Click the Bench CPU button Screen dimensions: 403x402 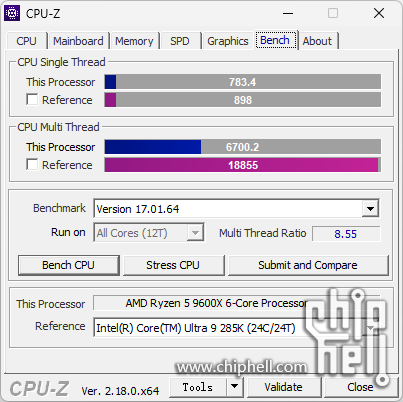click(x=68, y=265)
